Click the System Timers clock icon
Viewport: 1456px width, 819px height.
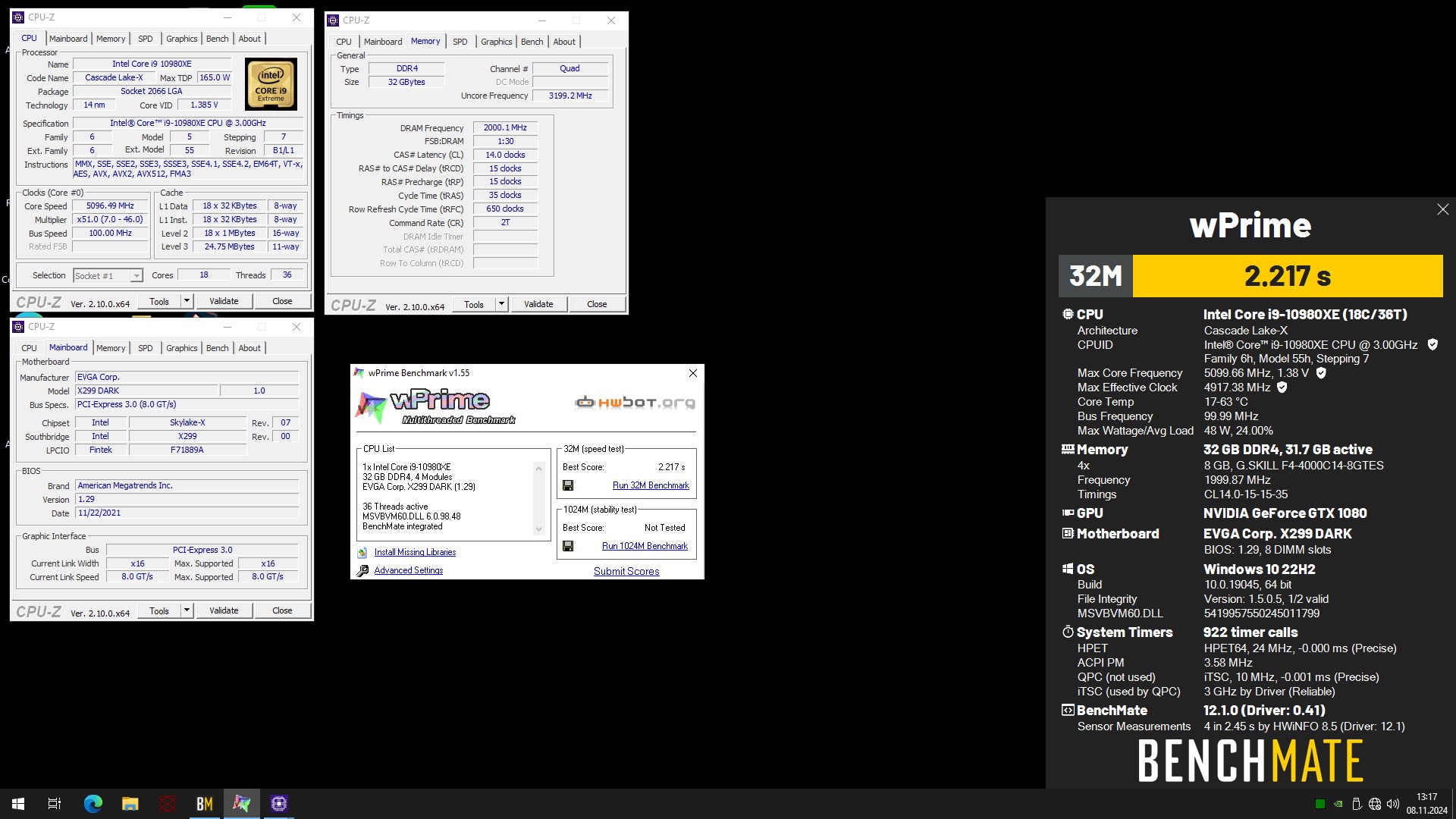point(1068,632)
